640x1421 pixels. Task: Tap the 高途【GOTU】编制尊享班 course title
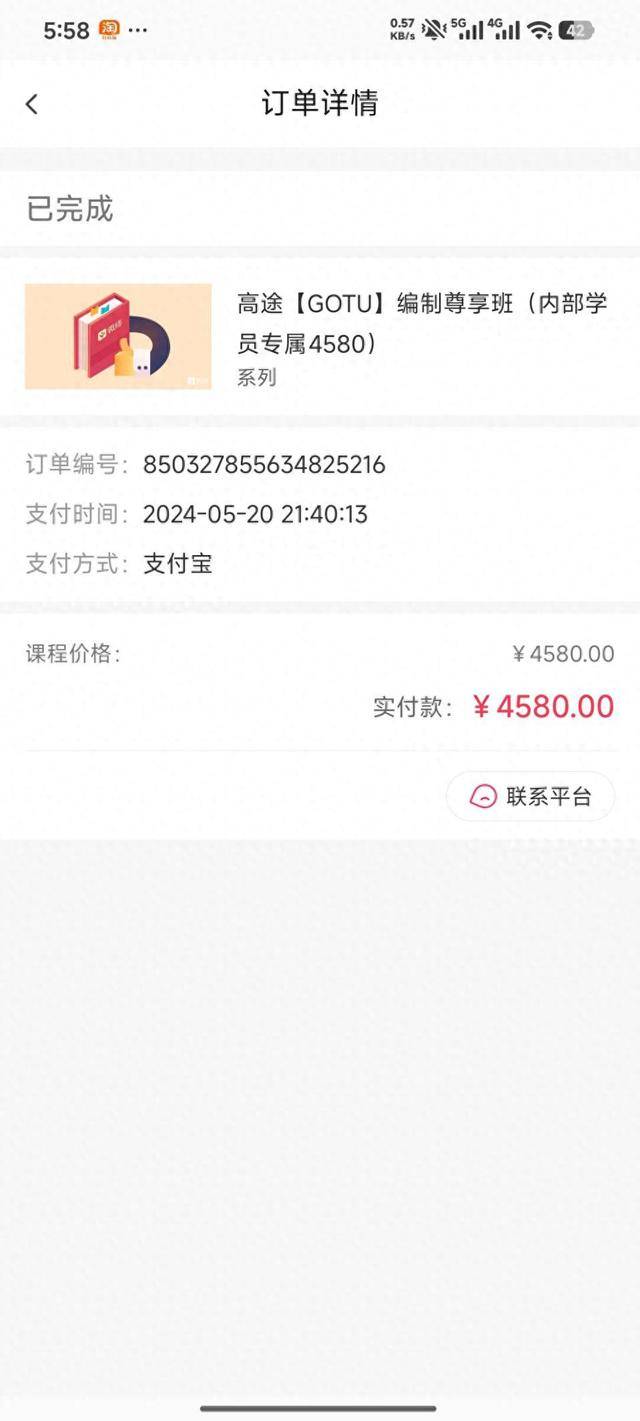coord(421,323)
